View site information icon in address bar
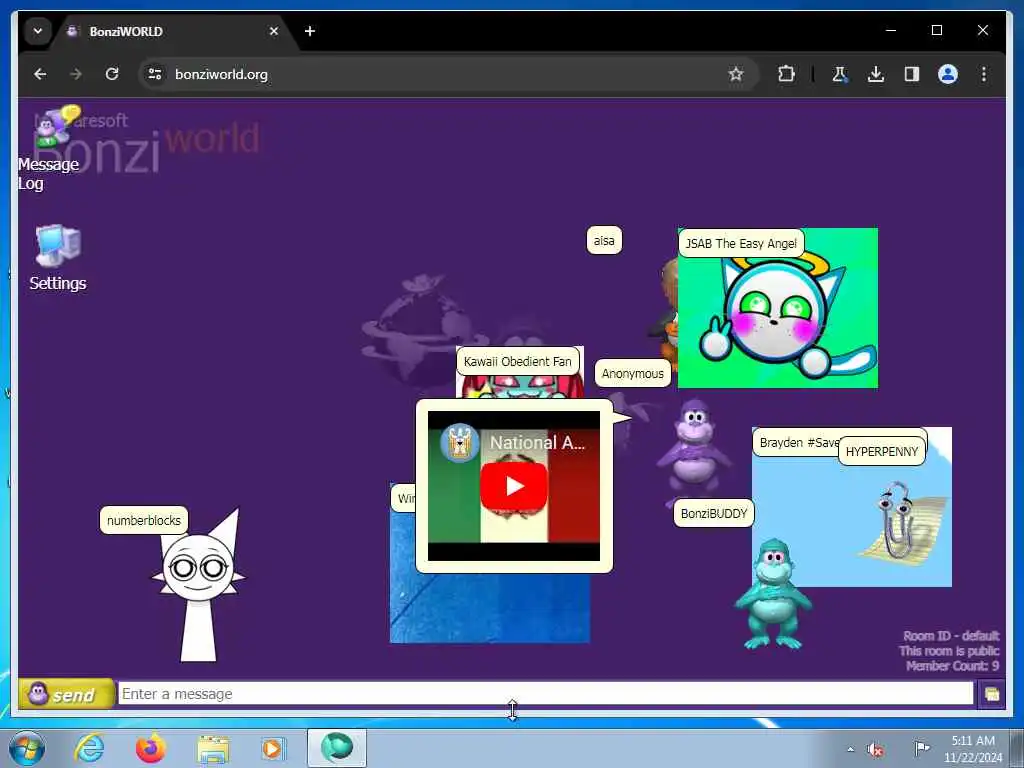The width and height of the screenshot is (1024, 768). (155, 74)
